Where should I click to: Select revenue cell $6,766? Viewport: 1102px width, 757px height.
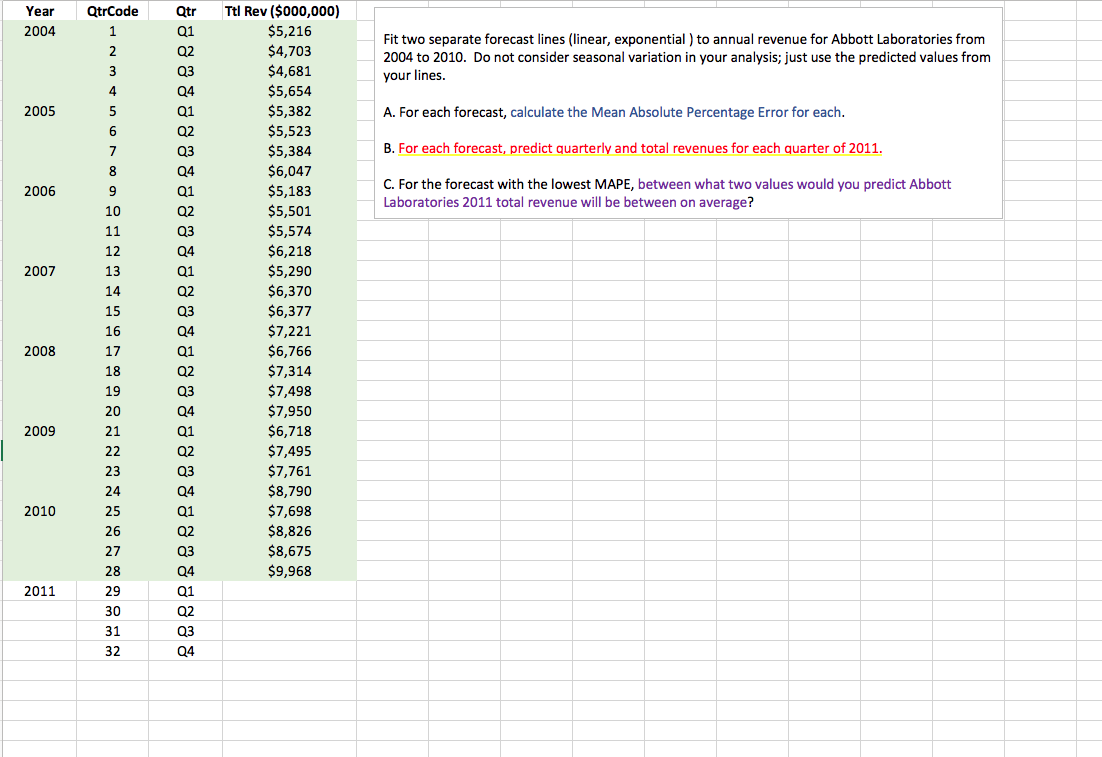(x=289, y=351)
